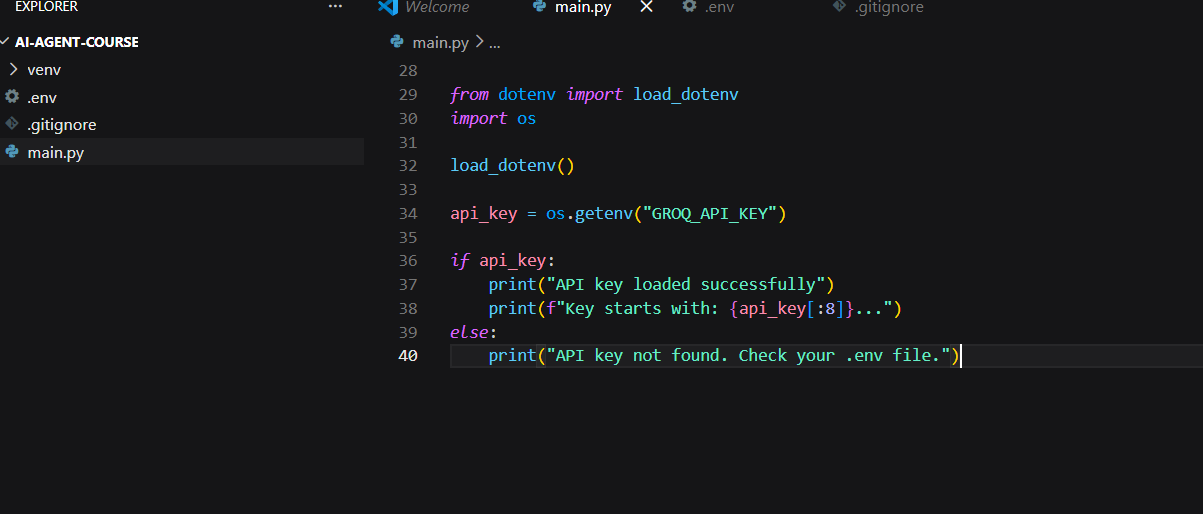The height and width of the screenshot is (514, 1203).
Task: Click the git icon on .gitignore tab
Action: [839, 7]
